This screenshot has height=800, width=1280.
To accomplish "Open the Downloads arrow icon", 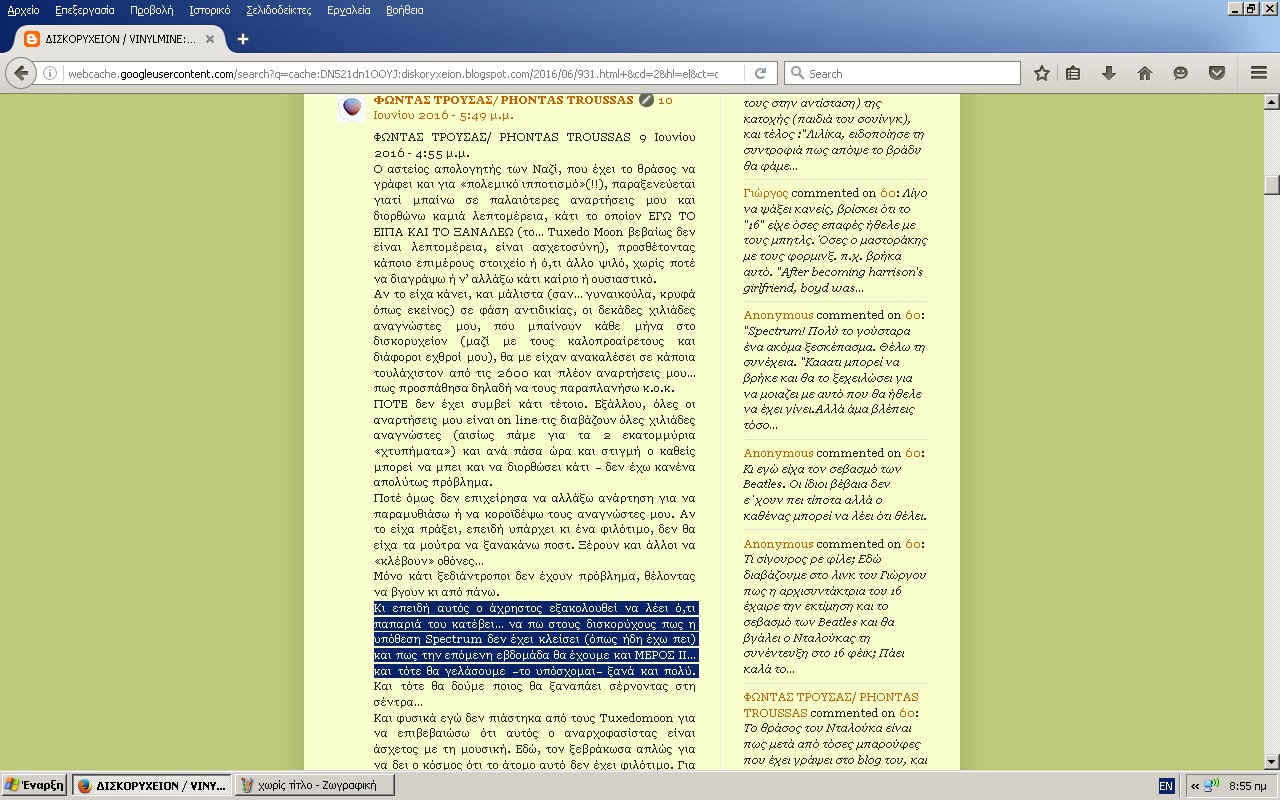I will 1109,73.
